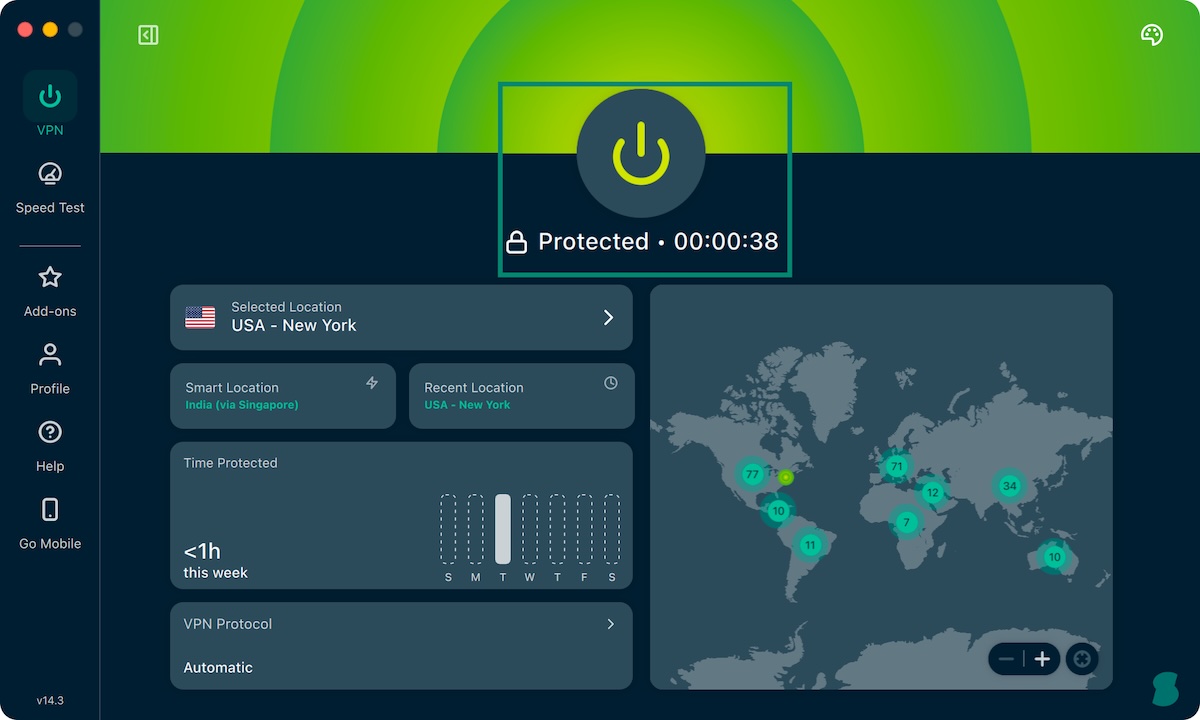Connect to Smart Location India via Singapore
This screenshot has width=1200, height=720.
coord(283,396)
